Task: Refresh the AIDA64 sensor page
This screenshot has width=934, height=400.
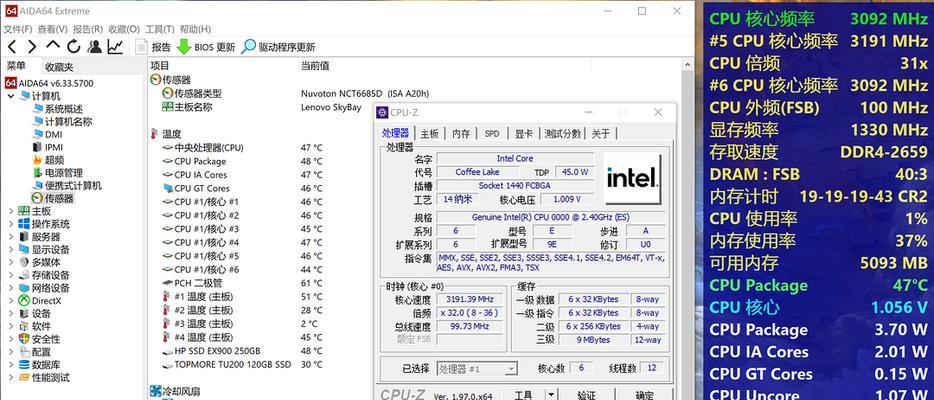Action: click(x=73, y=47)
